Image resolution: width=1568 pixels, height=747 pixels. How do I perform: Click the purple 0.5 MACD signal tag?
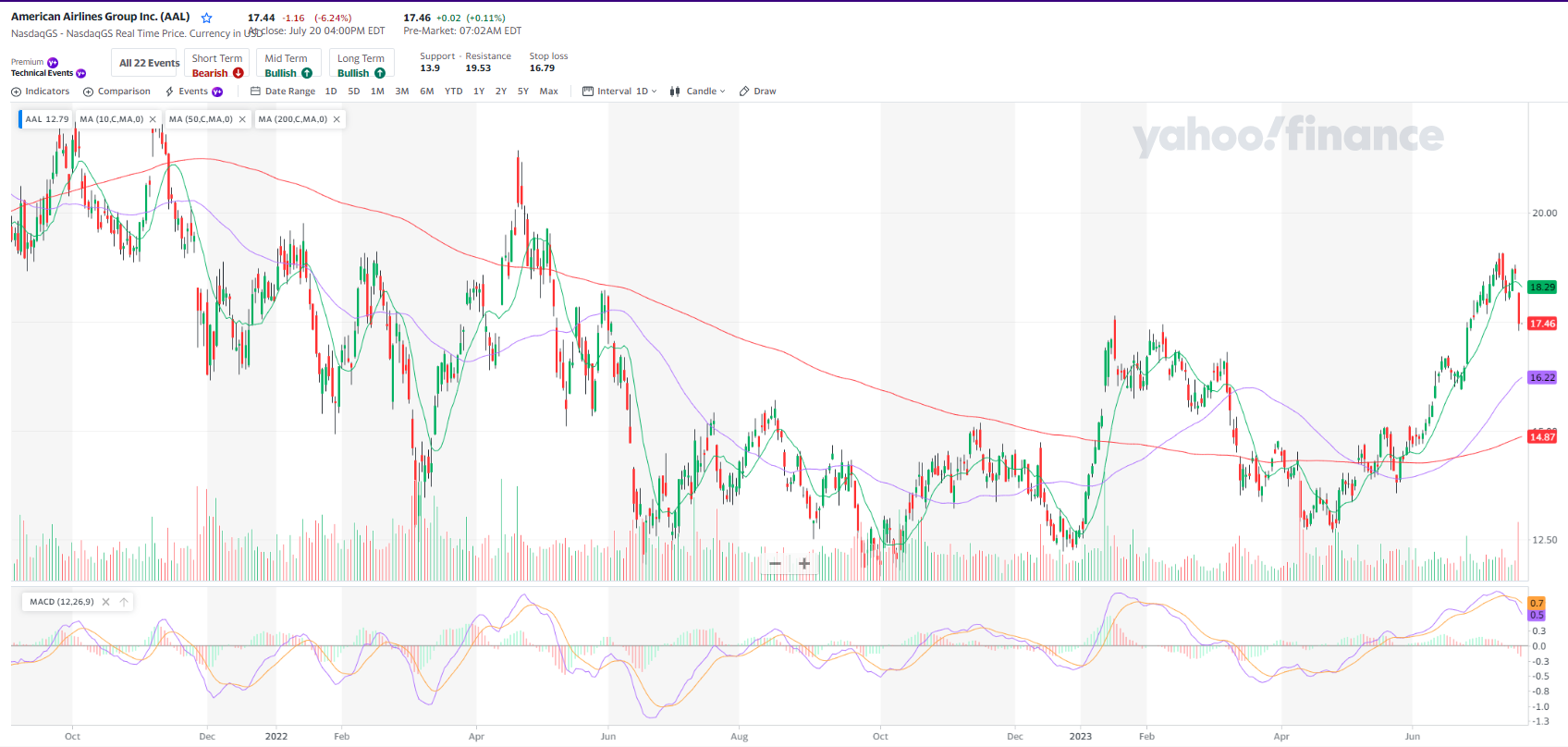coord(1537,615)
